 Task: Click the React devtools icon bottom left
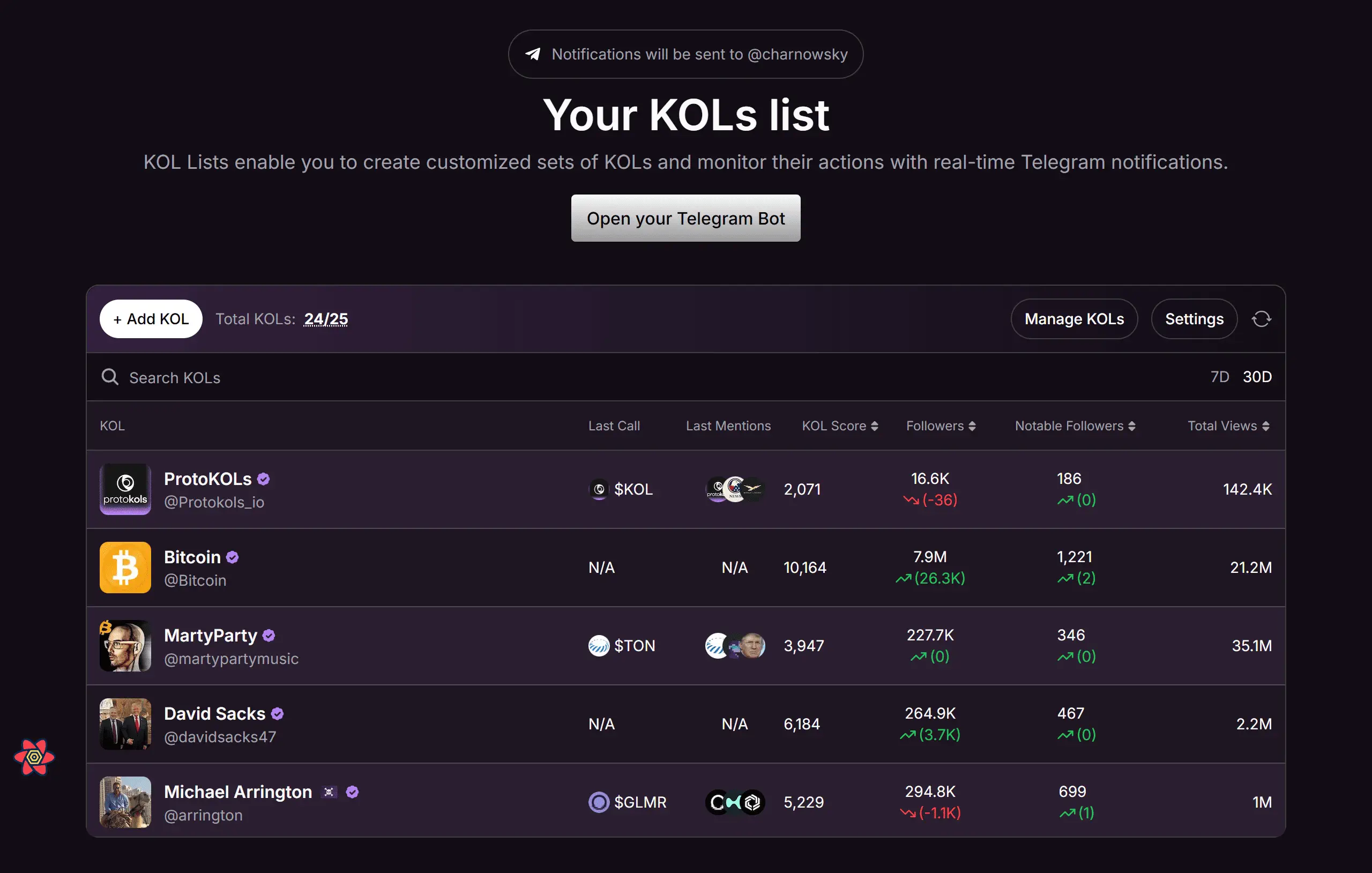tap(34, 758)
